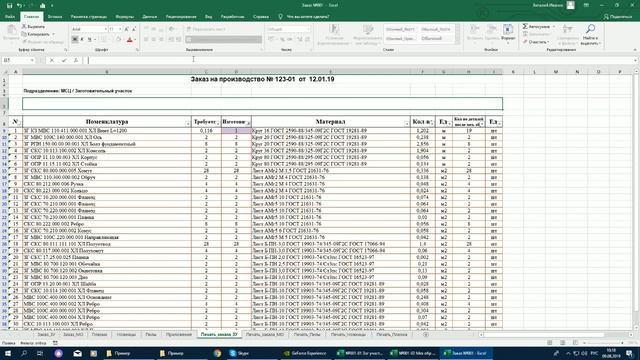The height and width of the screenshot is (360, 640).
Task: Open Insert Function fx dialog
Action: 76,60
